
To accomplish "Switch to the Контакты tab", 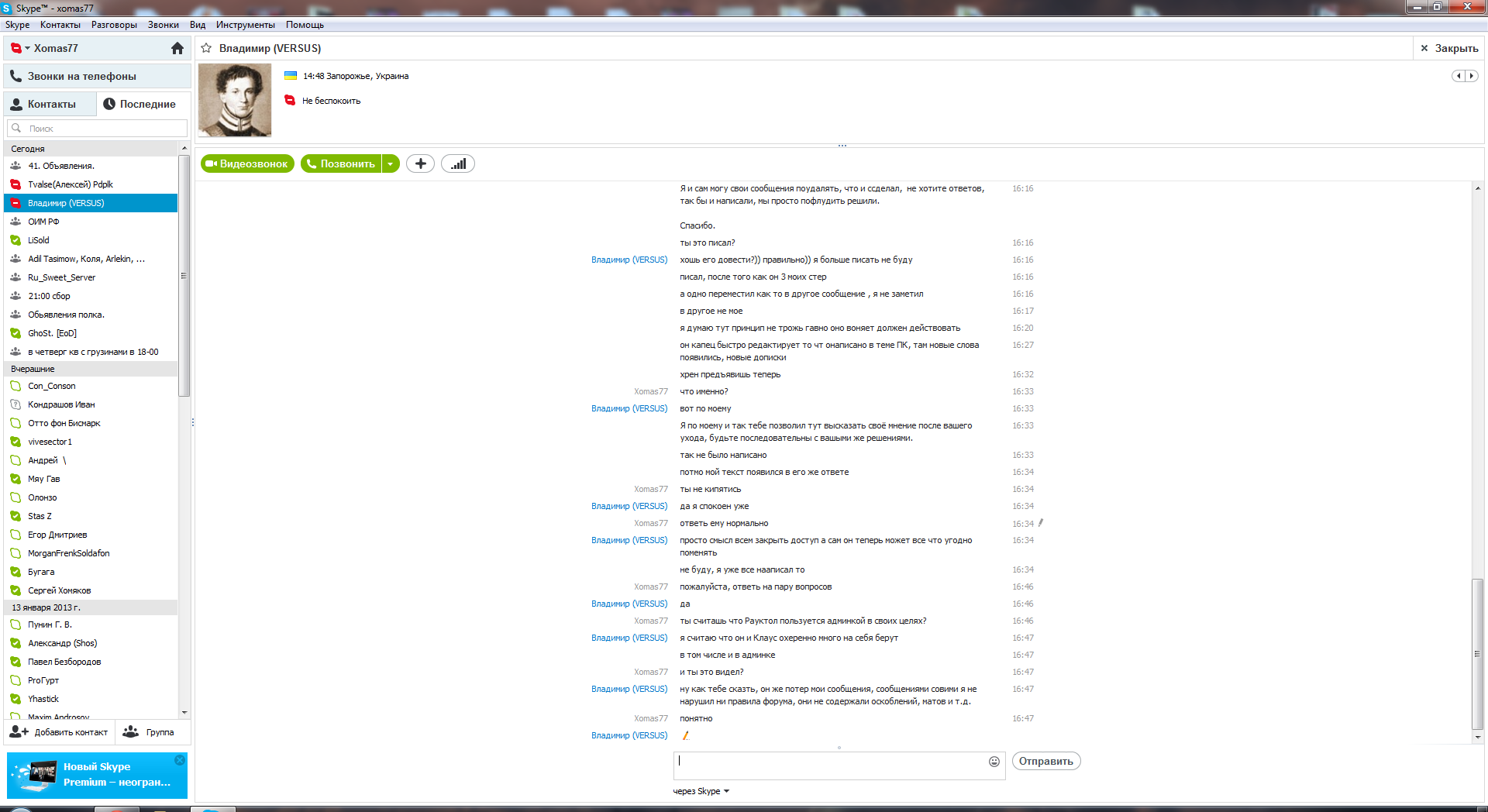I will tap(50, 104).
